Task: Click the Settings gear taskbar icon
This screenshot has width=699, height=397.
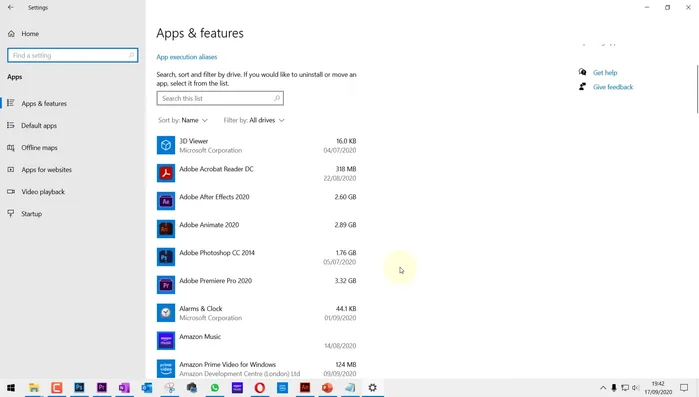Action: [x=372, y=388]
